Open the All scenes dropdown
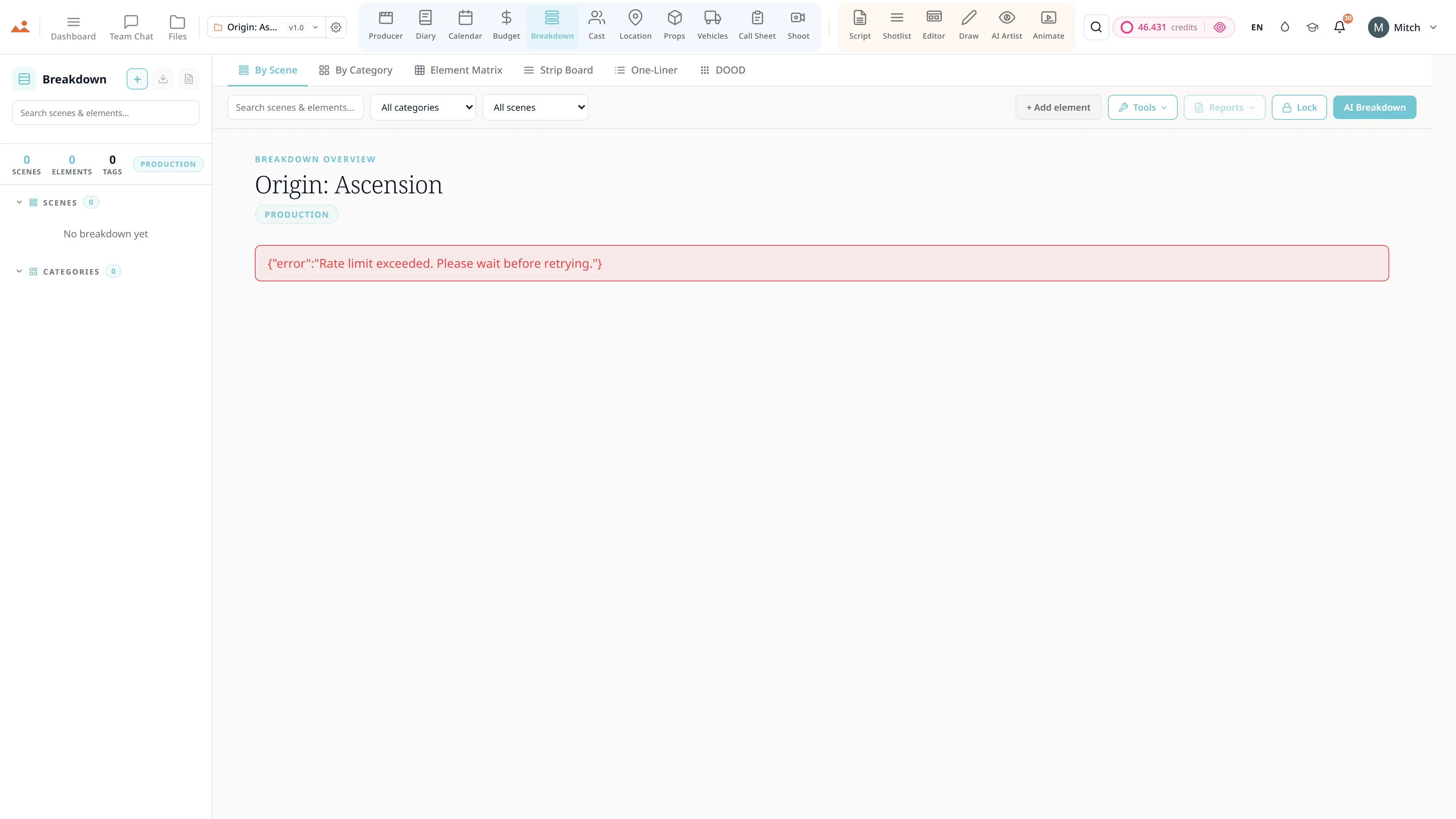 click(535, 107)
